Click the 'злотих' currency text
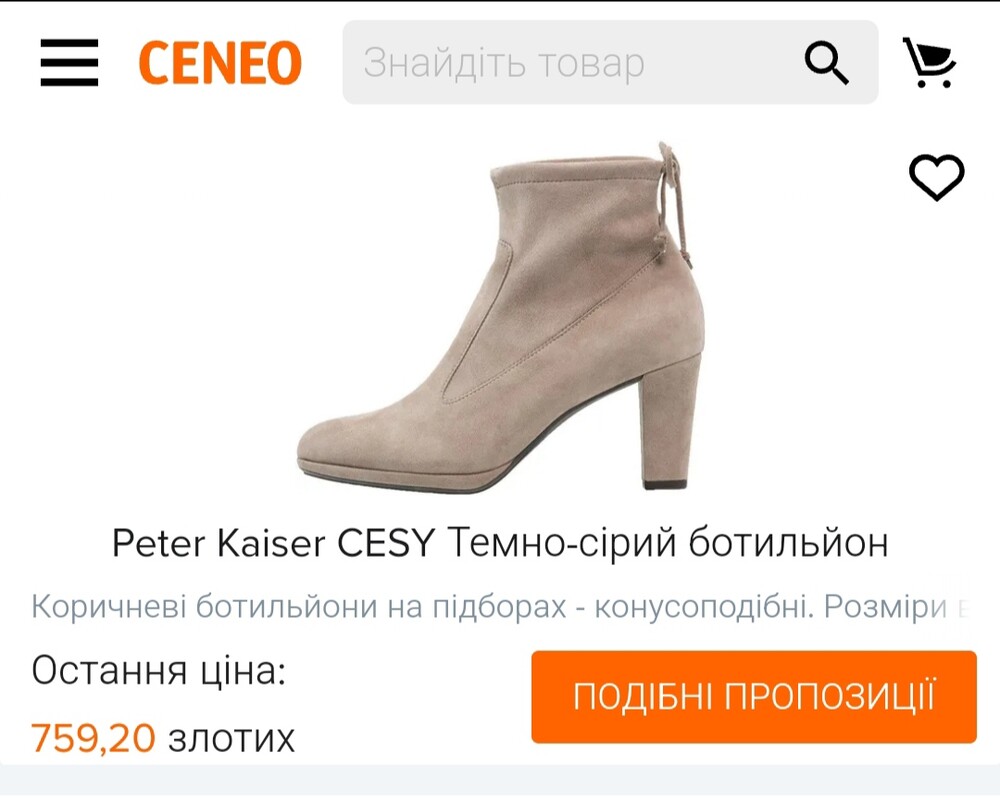The image size is (1000, 803). click(232, 740)
